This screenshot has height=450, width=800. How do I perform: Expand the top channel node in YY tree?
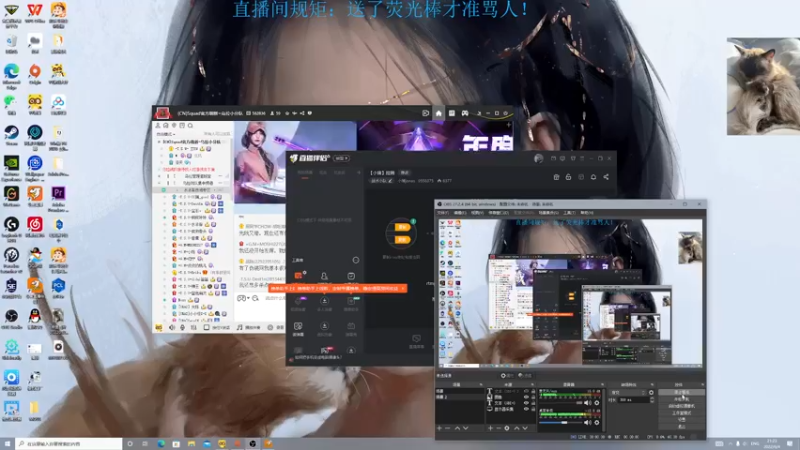click(x=159, y=142)
